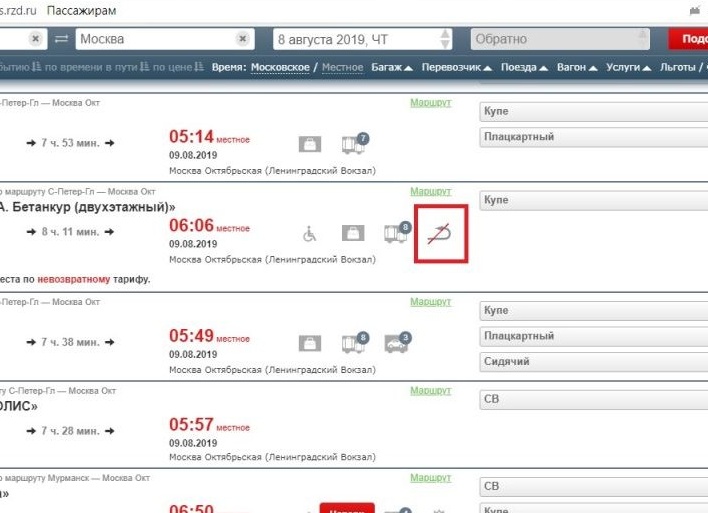
Task: Clear the Москва destination field
Action: tap(242, 39)
